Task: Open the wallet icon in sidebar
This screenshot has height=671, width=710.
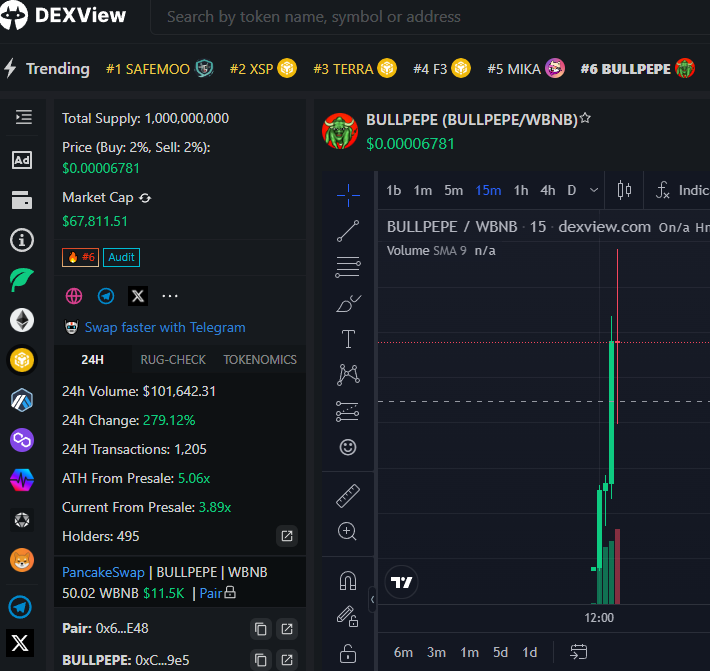Action: tap(22, 200)
